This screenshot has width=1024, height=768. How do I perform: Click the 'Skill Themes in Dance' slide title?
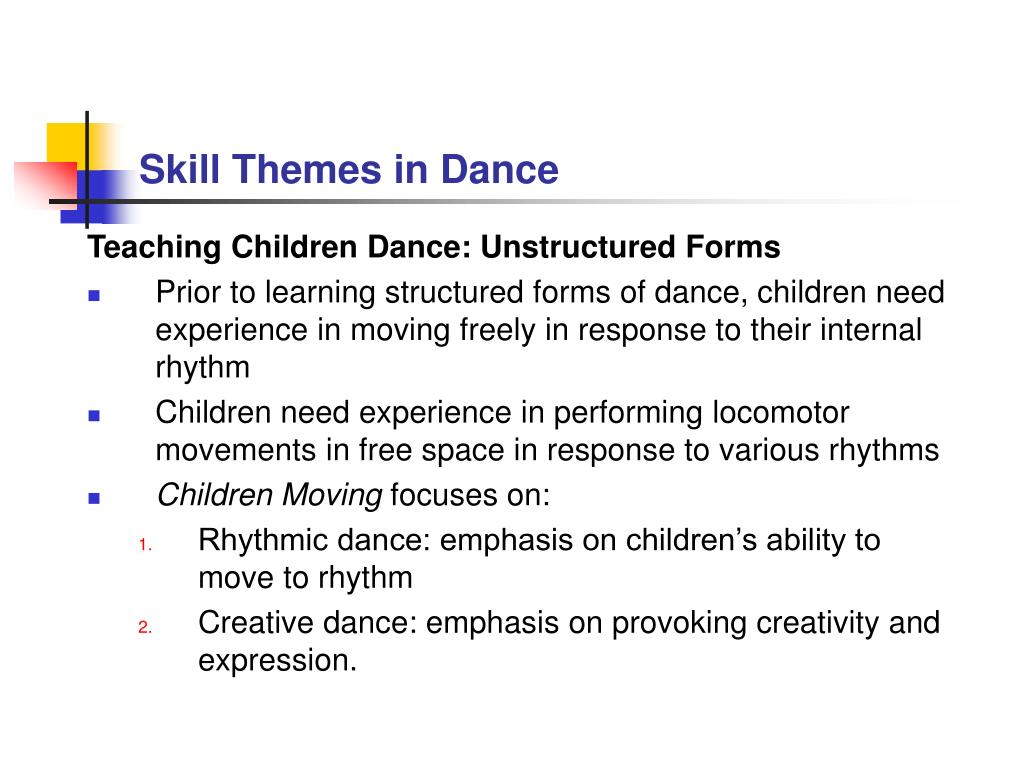[x=349, y=170]
